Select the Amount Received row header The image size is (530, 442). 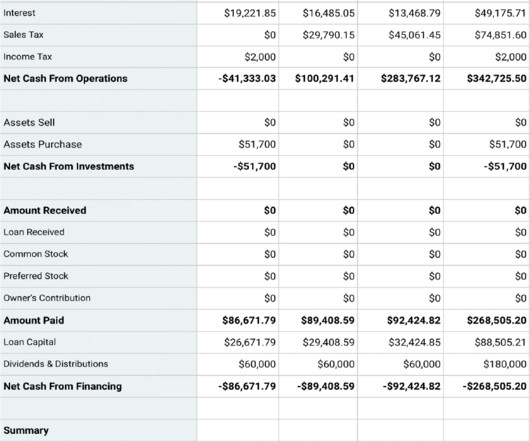tap(45, 210)
